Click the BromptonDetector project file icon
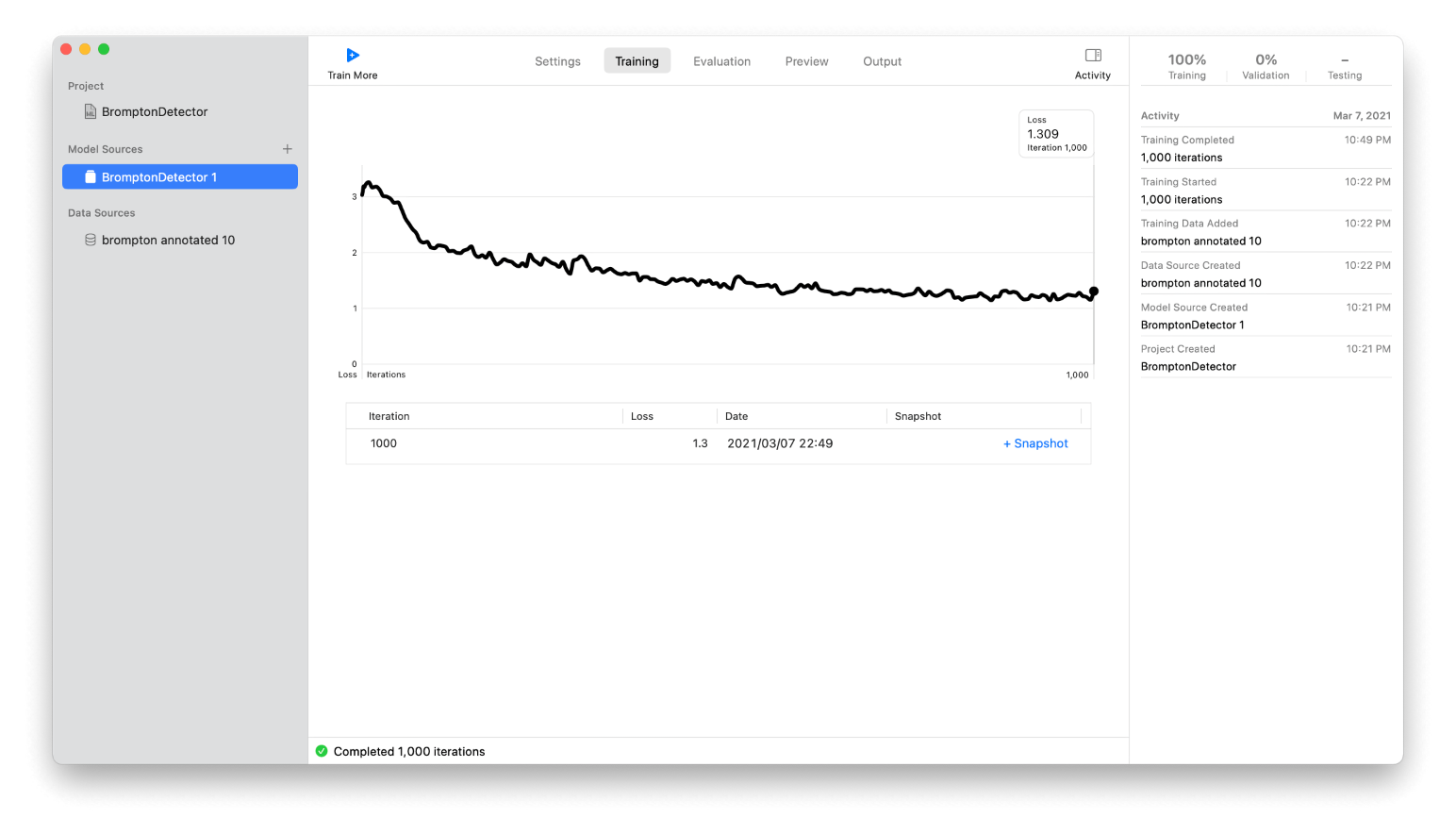The width and height of the screenshot is (1456, 834). 91,111
